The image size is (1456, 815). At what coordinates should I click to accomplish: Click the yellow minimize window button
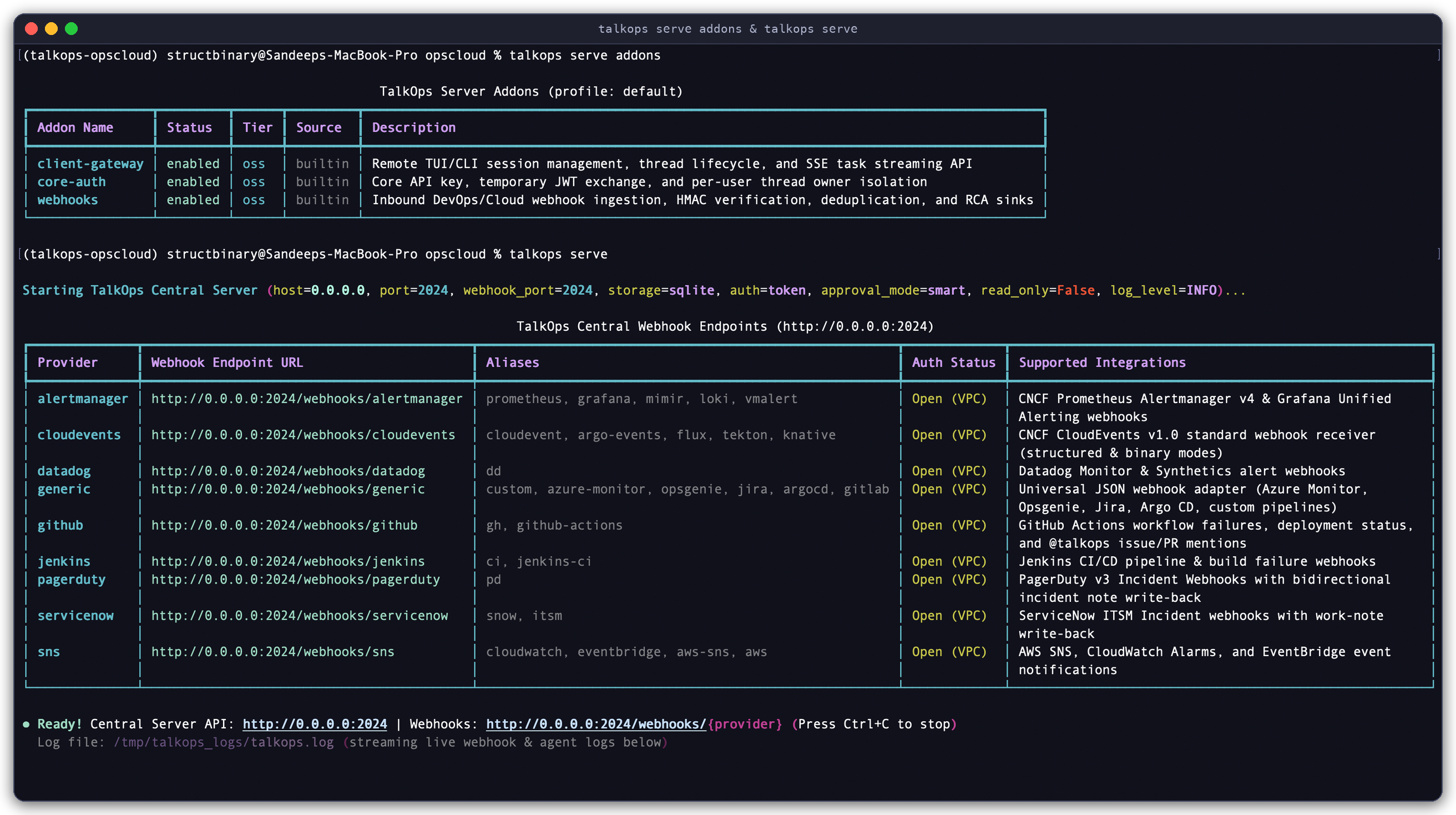pyautogui.click(x=52, y=29)
